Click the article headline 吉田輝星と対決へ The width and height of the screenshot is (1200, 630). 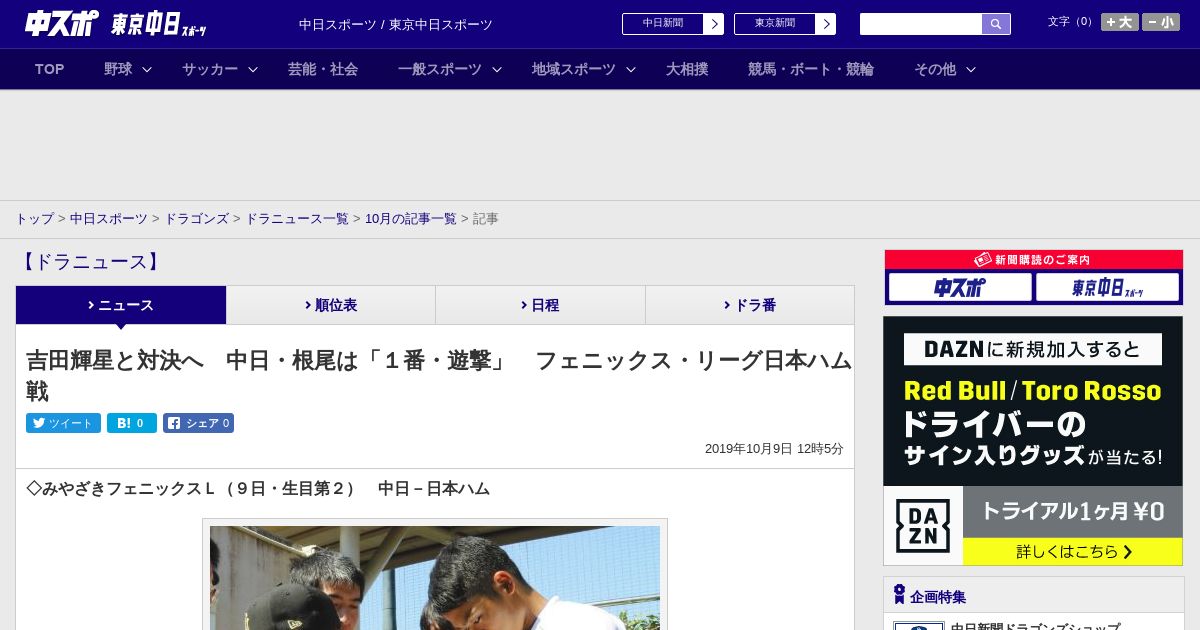pyautogui.click(x=439, y=375)
